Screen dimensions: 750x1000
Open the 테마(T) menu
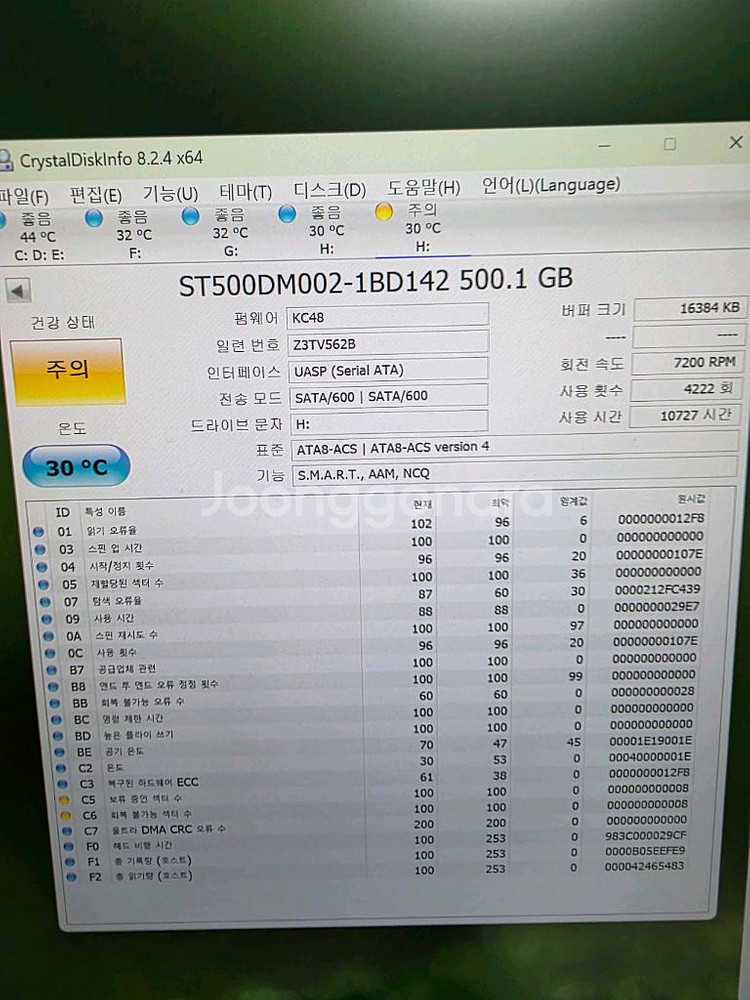(x=246, y=192)
